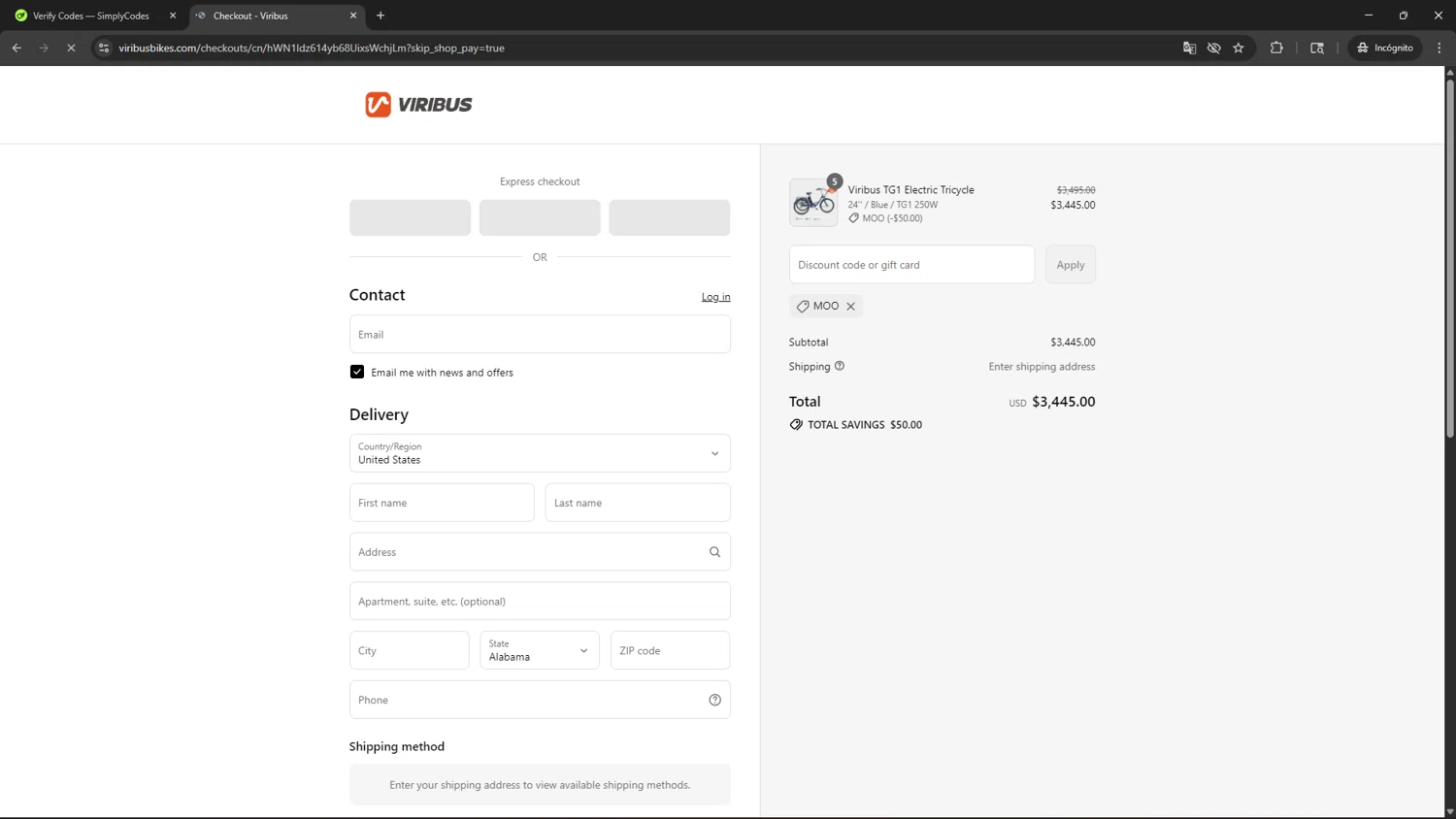This screenshot has height=819, width=1456.
Task: Click the USD $3,445.00 total amount
Action: pos(1051,402)
